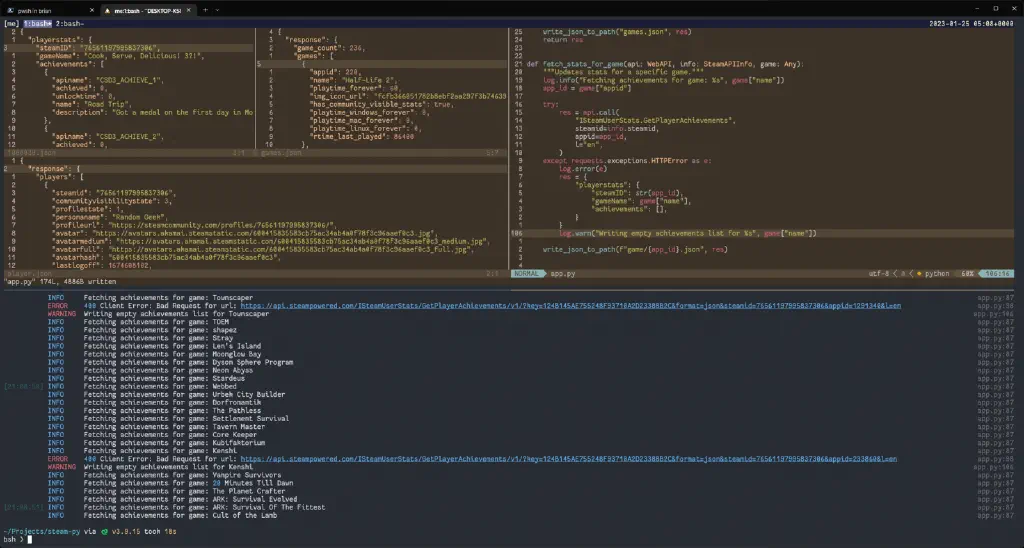The height and width of the screenshot is (548, 1024).
Task: Click the log.warn line 106 in app.py
Action: 688,233
